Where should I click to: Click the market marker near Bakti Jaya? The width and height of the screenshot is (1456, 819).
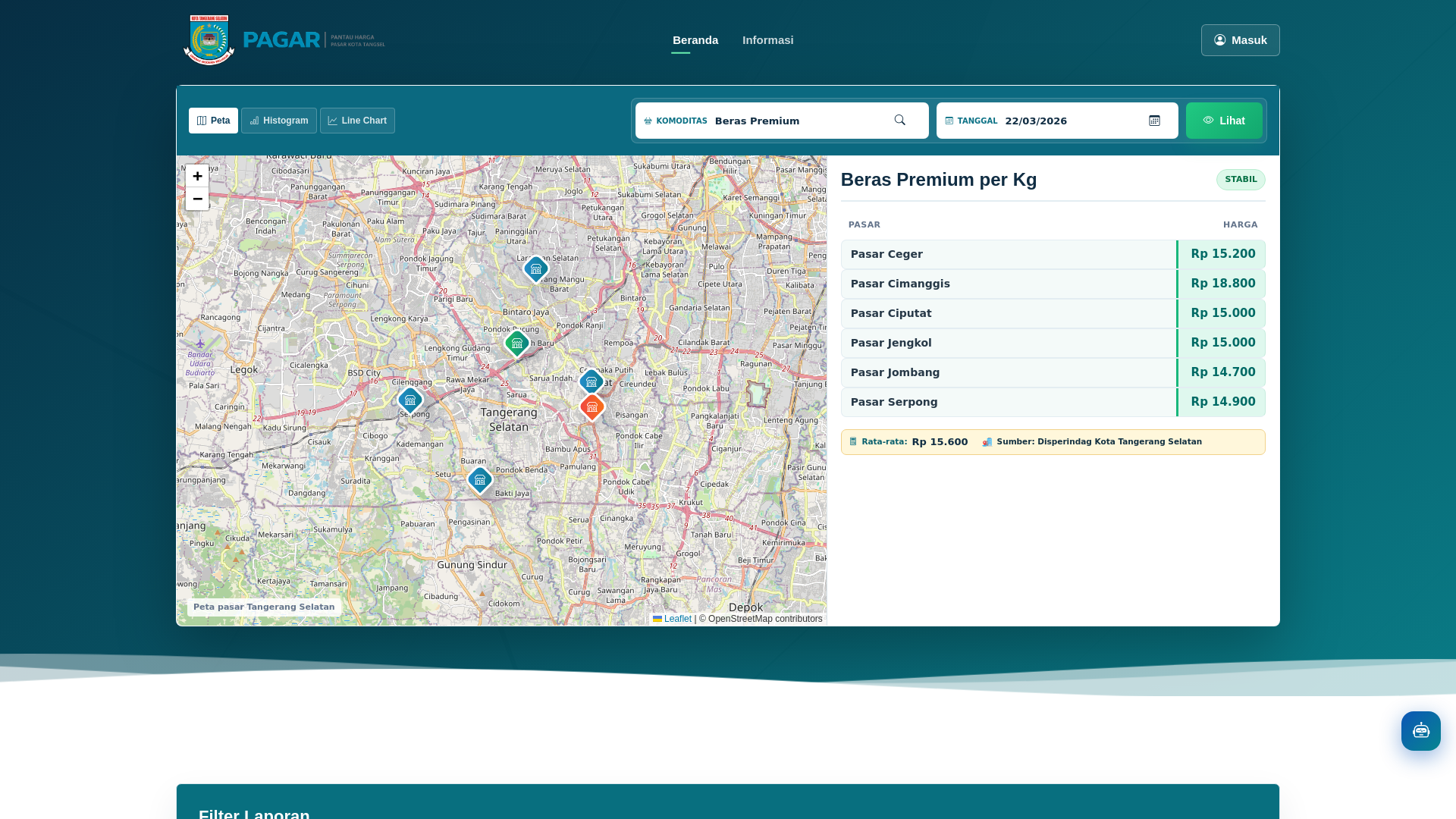480,480
